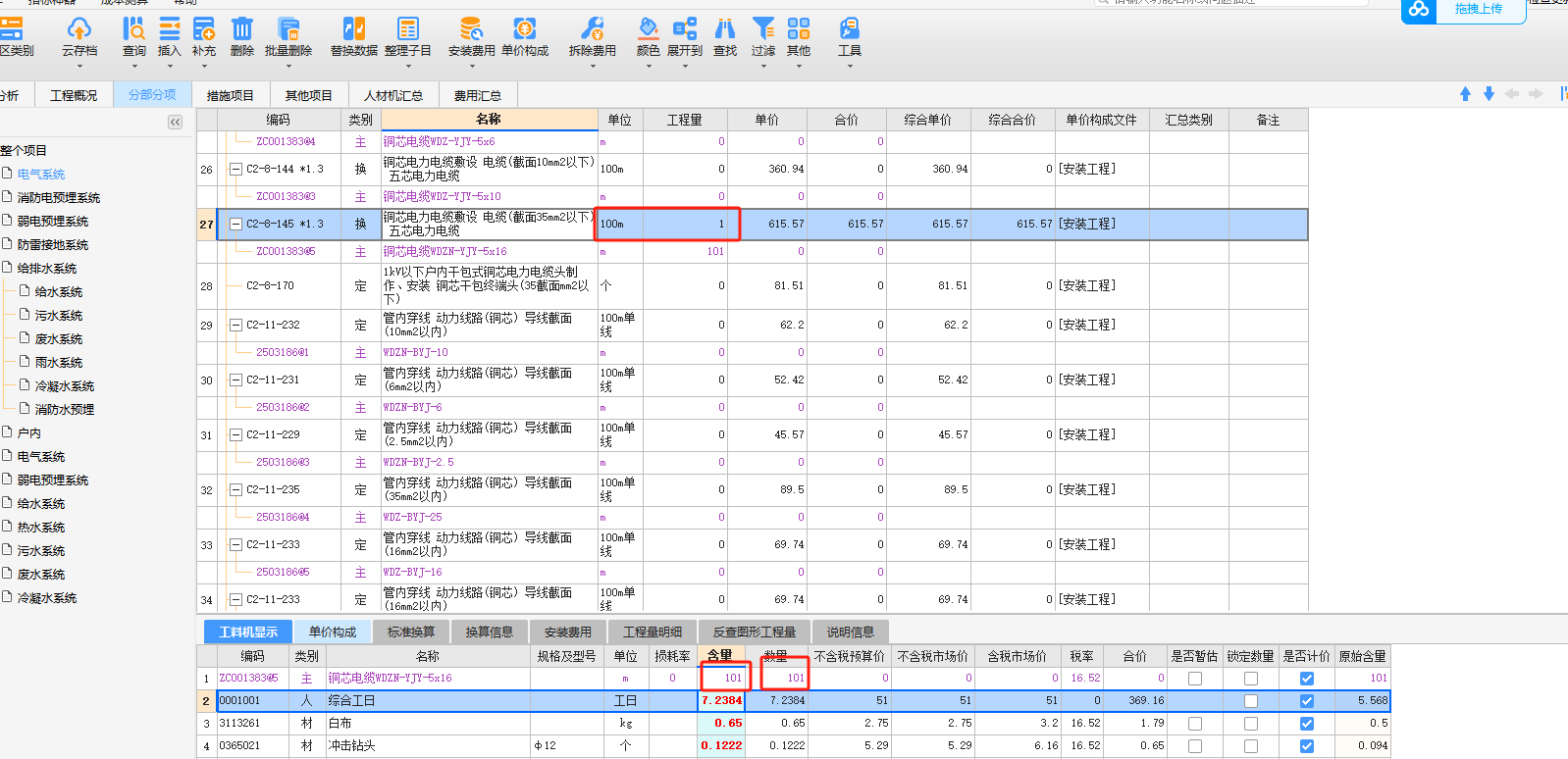Switch to the 其他项目 tab
Image resolution: width=1568 pixels, height=759 pixels.
click(x=309, y=95)
